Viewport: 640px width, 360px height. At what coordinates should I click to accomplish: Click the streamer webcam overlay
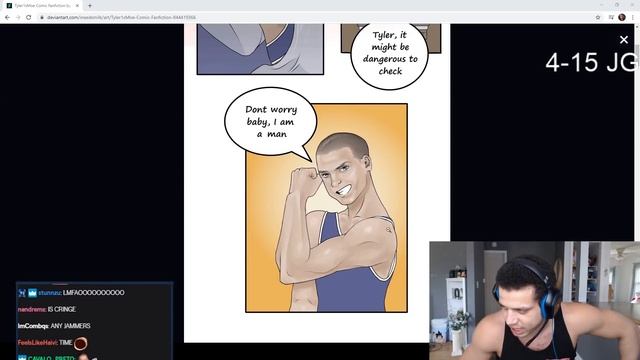point(535,300)
